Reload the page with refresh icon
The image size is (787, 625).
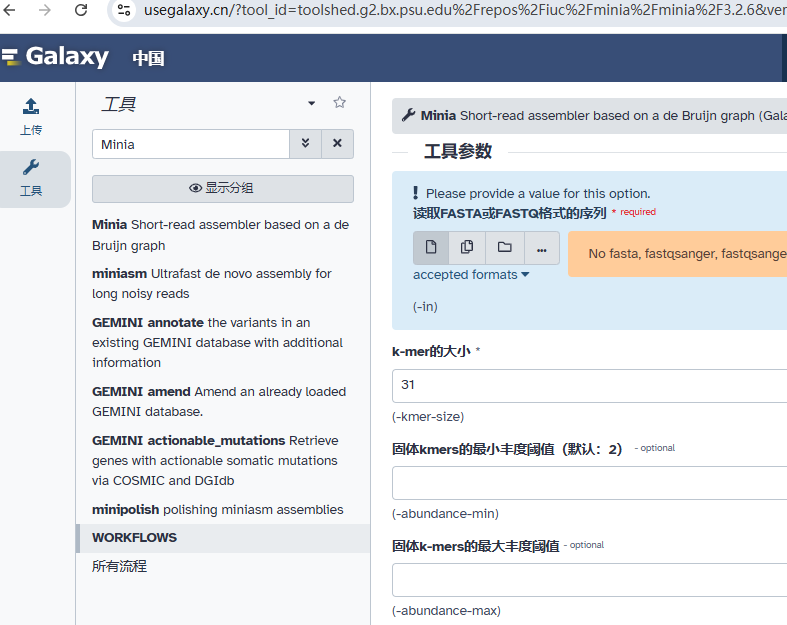click(x=81, y=10)
